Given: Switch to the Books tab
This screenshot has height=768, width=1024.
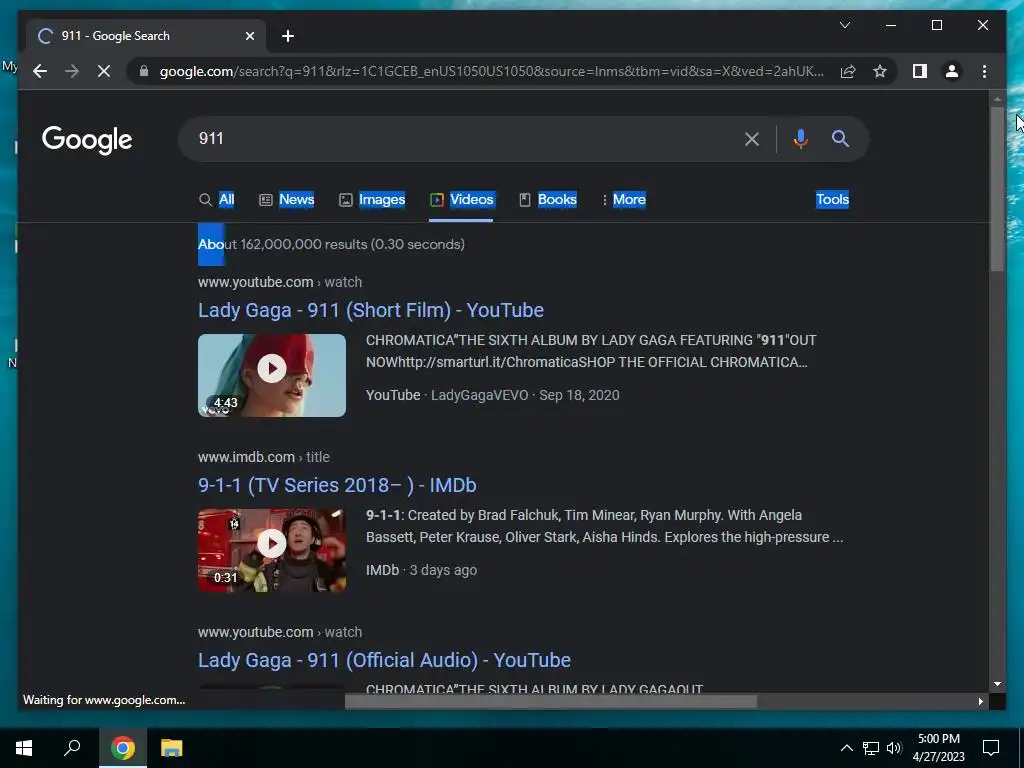Looking at the screenshot, I should pyautogui.click(x=548, y=199).
